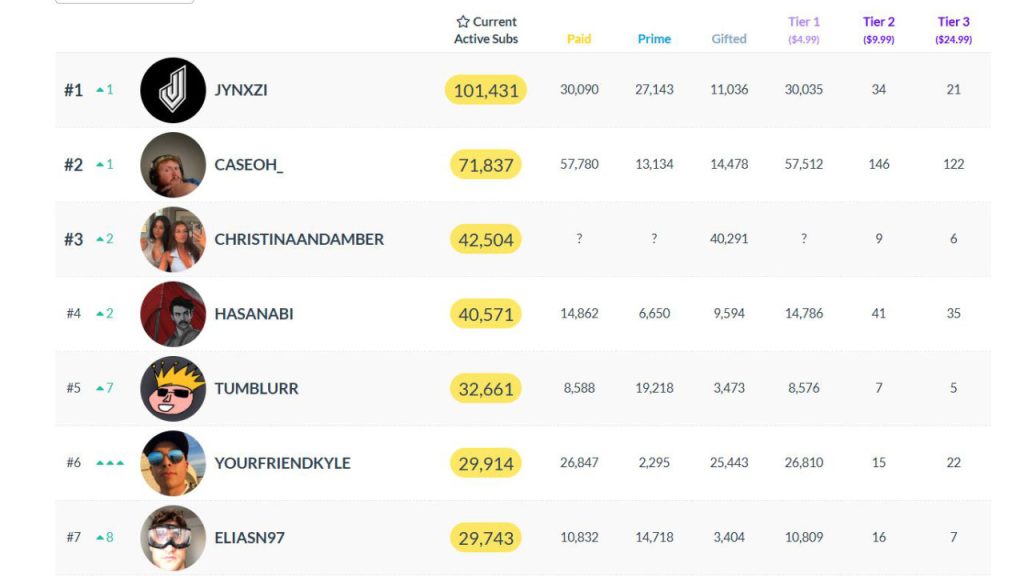Click the Tier 1 ($4.99) column header
Screen dimensions: 1024x576
coord(804,28)
